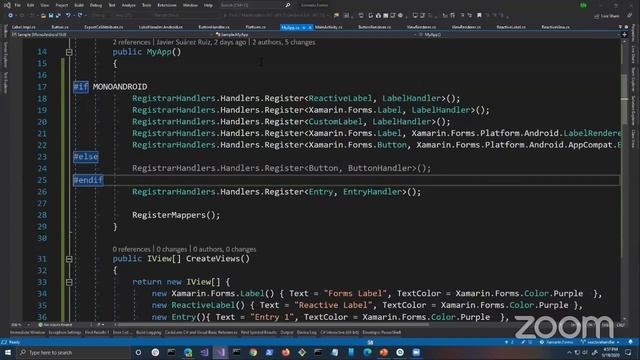The width and height of the screenshot is (640, 360).
Task: Collapse the MyApp() constructor on line 14
Action: 69,52
